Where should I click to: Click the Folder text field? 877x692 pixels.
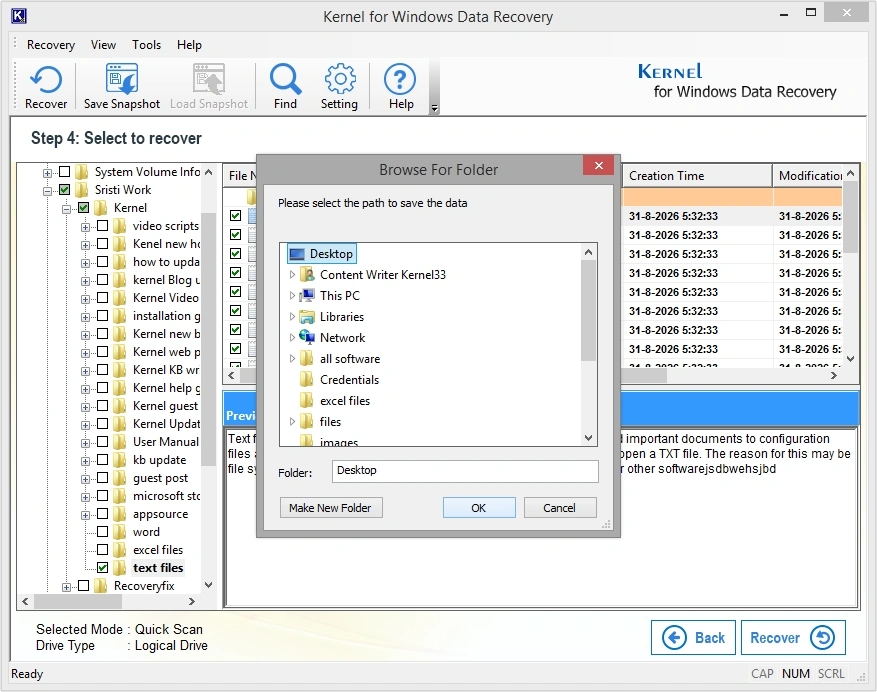(465, 471)
